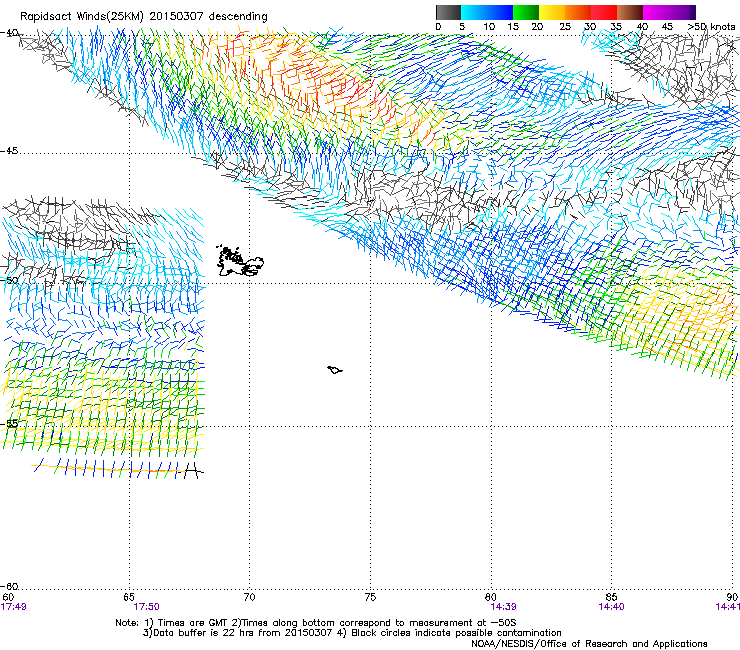Click the purple time label '17:50'
The image size is (740, 650).
pyautogui.click(x=146, y=607)
